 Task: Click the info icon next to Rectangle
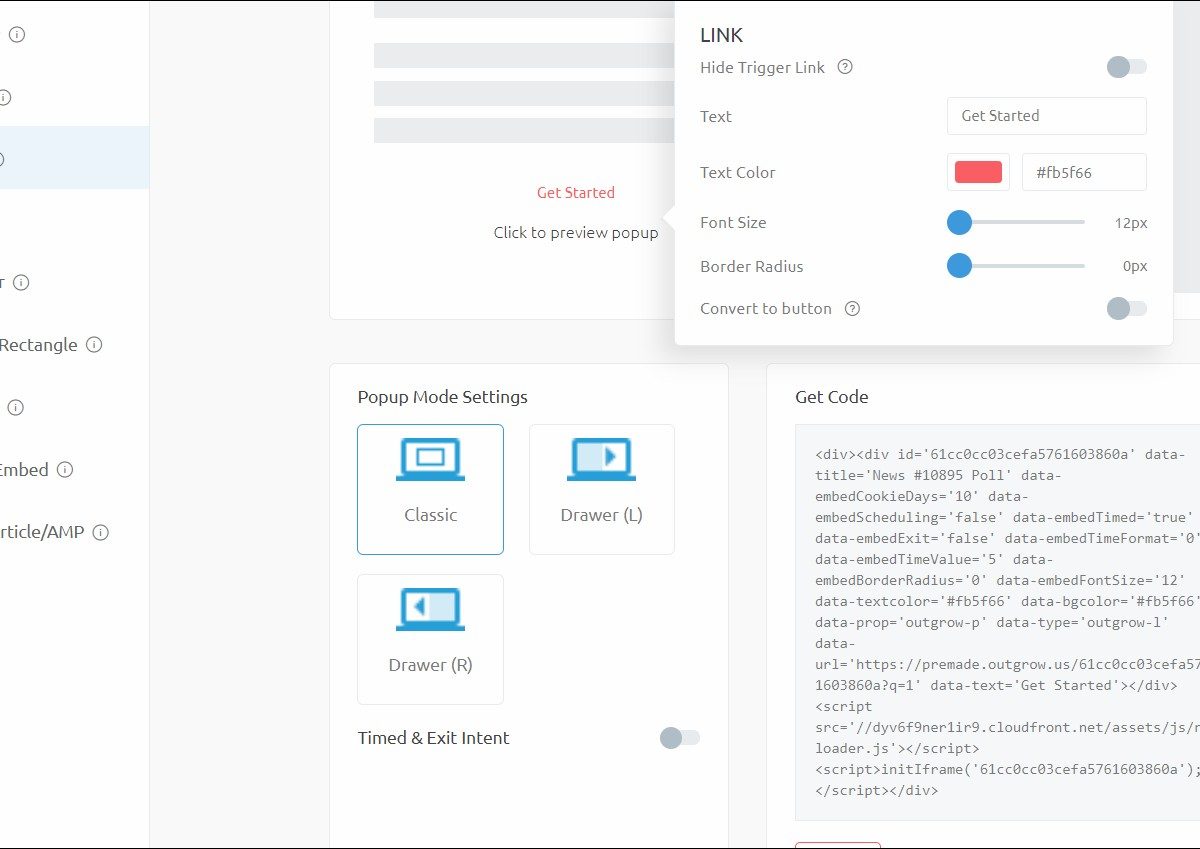(x=94, y=345)
